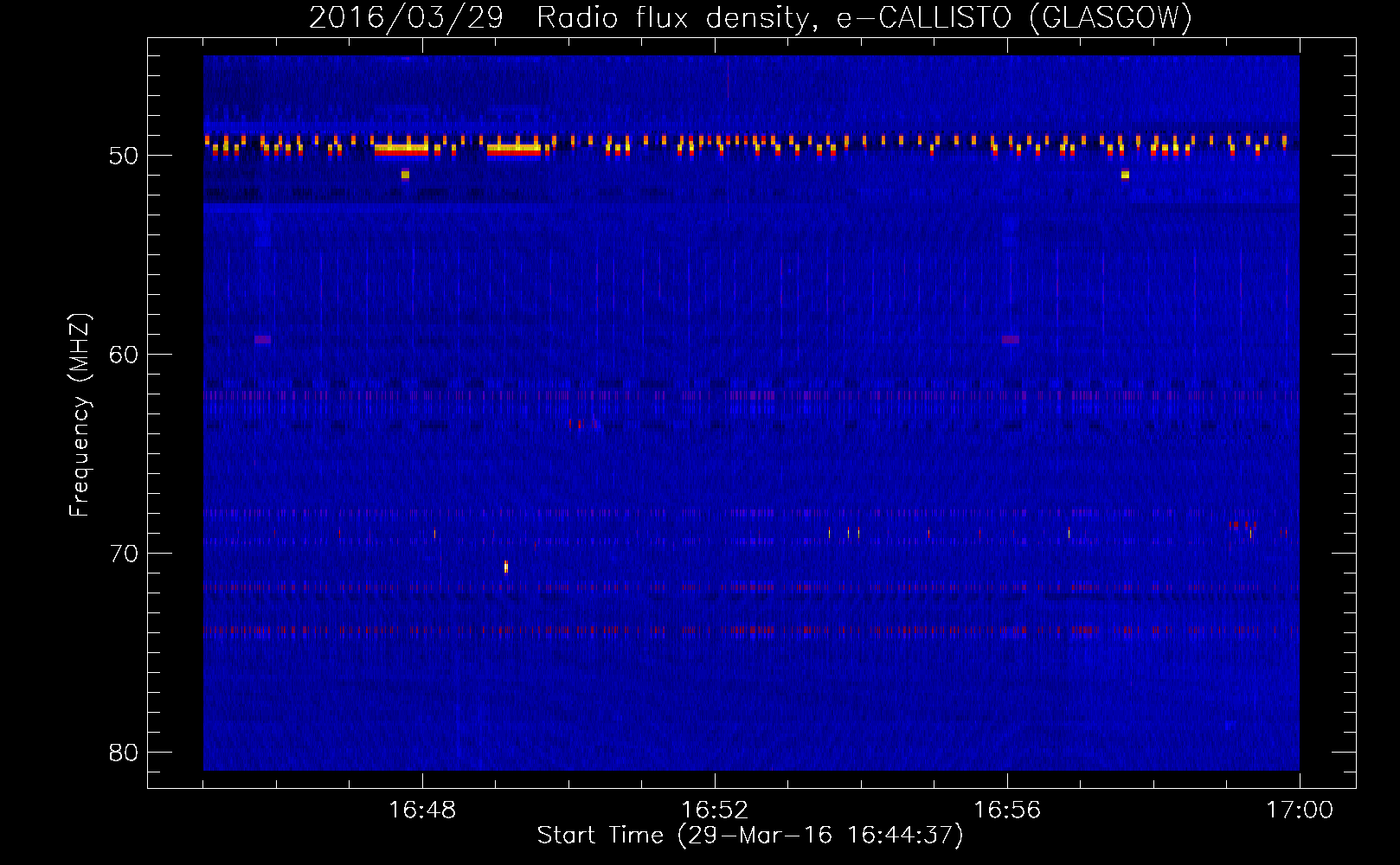Click the 60 frequency tick label
Screen dimensions: 1400x865
[x=124, y=355]
